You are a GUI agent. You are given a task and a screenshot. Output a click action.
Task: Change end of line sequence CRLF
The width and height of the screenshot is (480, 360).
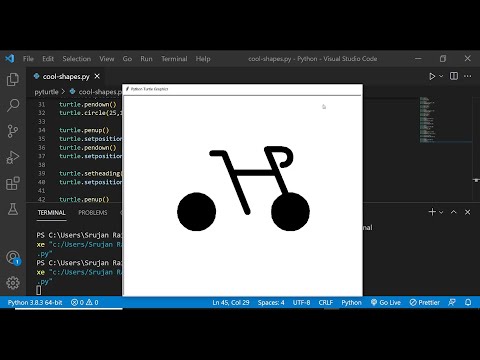coord(326,302)
